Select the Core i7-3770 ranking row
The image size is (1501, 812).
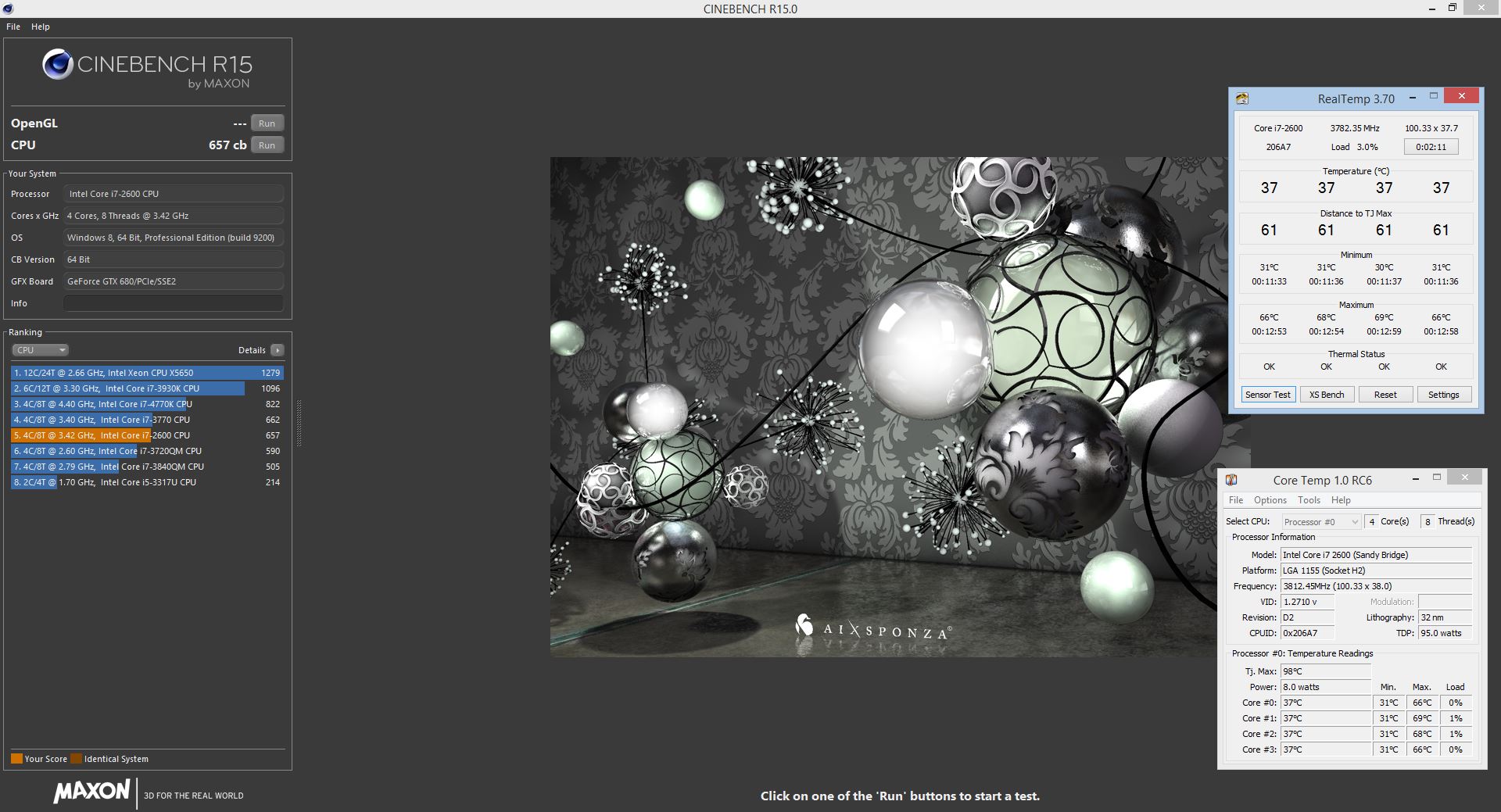coord(147,420)
